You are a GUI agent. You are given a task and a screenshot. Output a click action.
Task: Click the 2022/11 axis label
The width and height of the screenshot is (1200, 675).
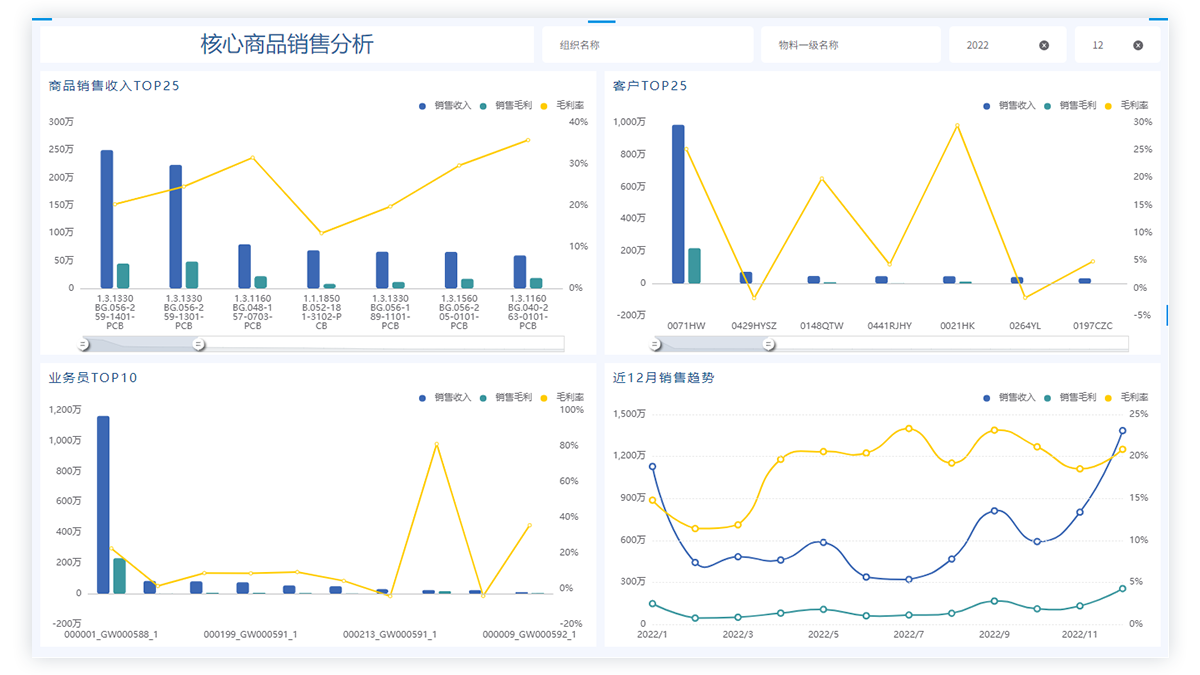[1080, 634]
